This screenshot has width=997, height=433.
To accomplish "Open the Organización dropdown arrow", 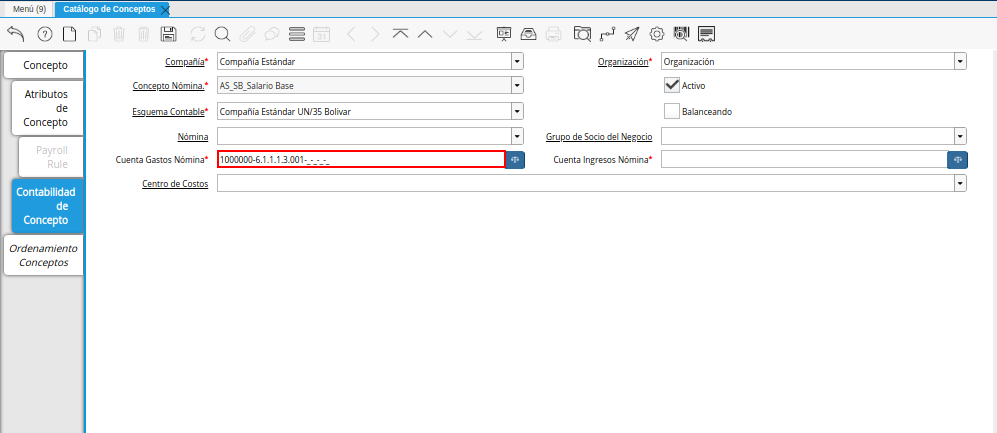I will 960,62.
